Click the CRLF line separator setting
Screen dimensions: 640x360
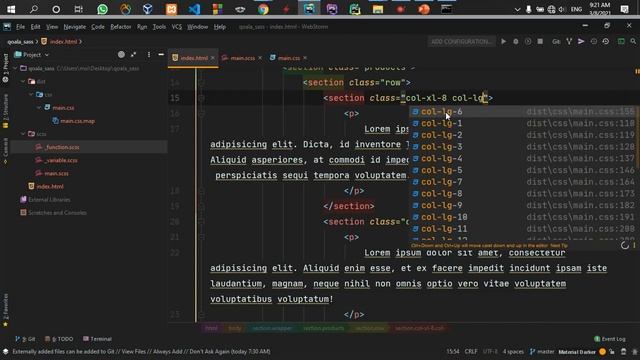pyautogui.click(x=471, y=351)
